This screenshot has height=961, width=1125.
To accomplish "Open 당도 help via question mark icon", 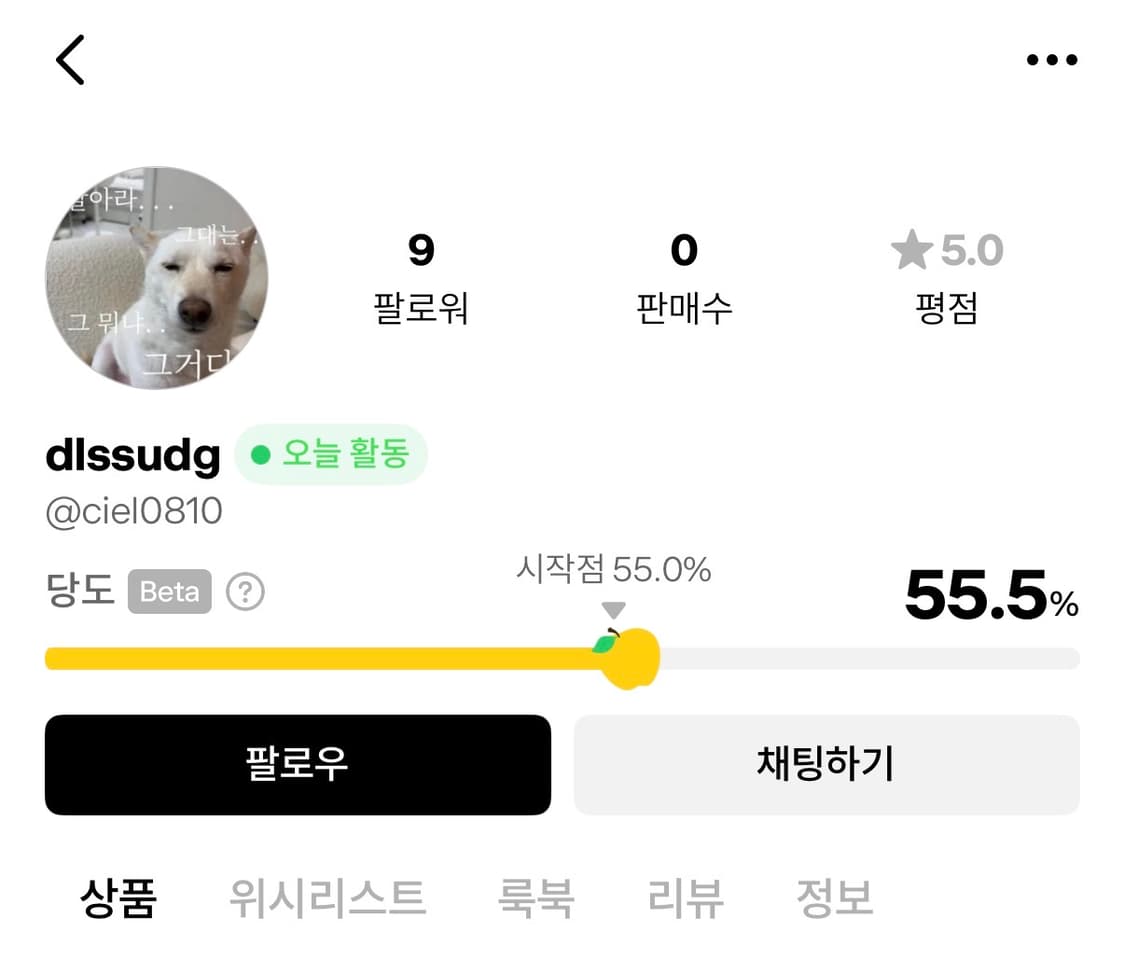I will tap(246, 592).
